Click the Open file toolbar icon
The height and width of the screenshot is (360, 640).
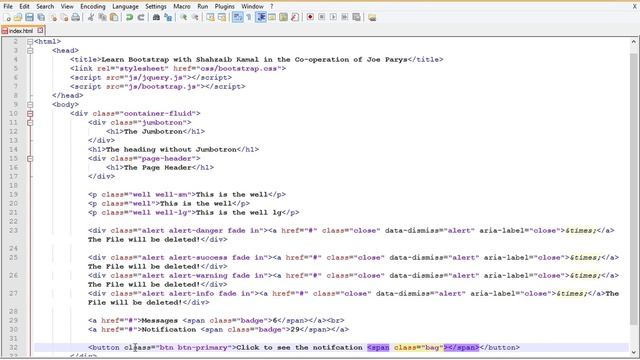(x=18, y=17)
